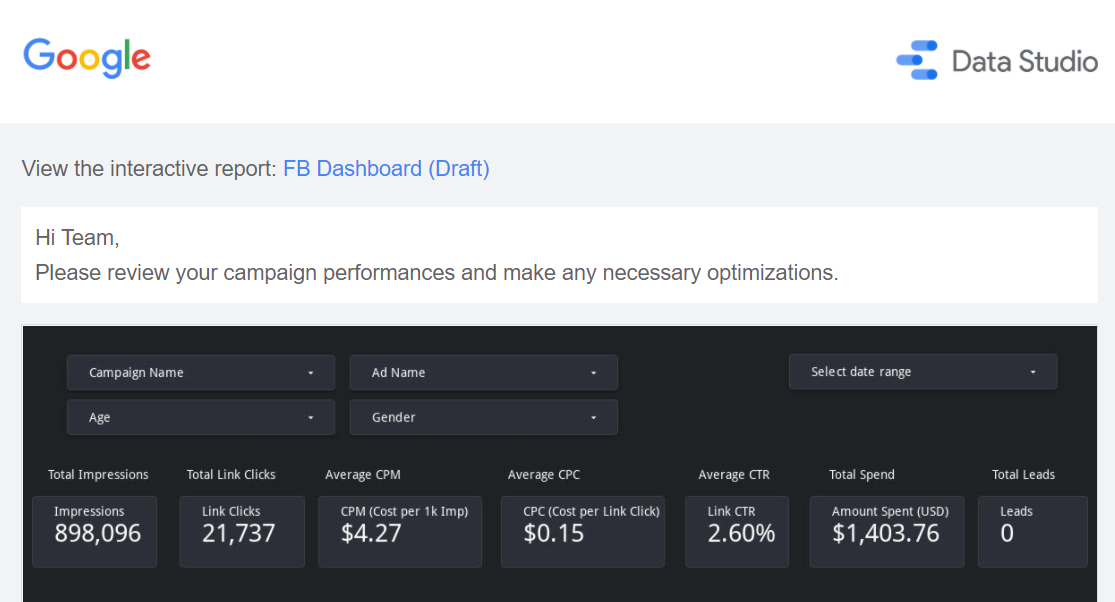Click the Ad Name dropdown arrow
Image resolution: width=1115 pixels, height=602 pixels.
coord(594,373)
